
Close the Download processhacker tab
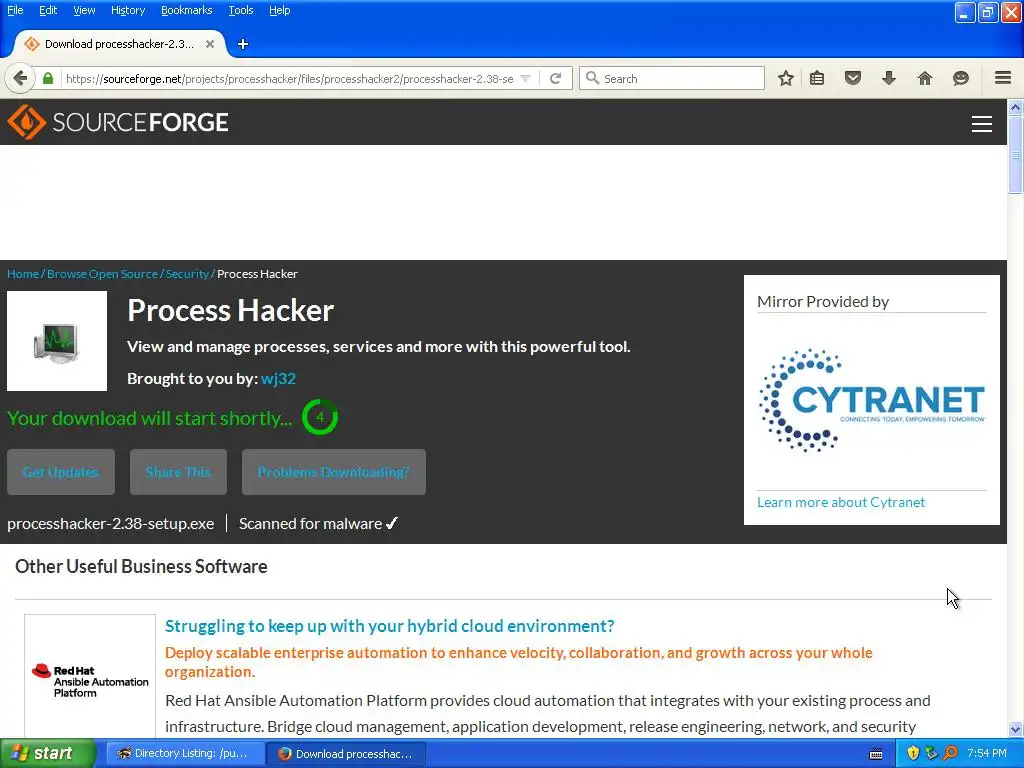pos(210,44)
